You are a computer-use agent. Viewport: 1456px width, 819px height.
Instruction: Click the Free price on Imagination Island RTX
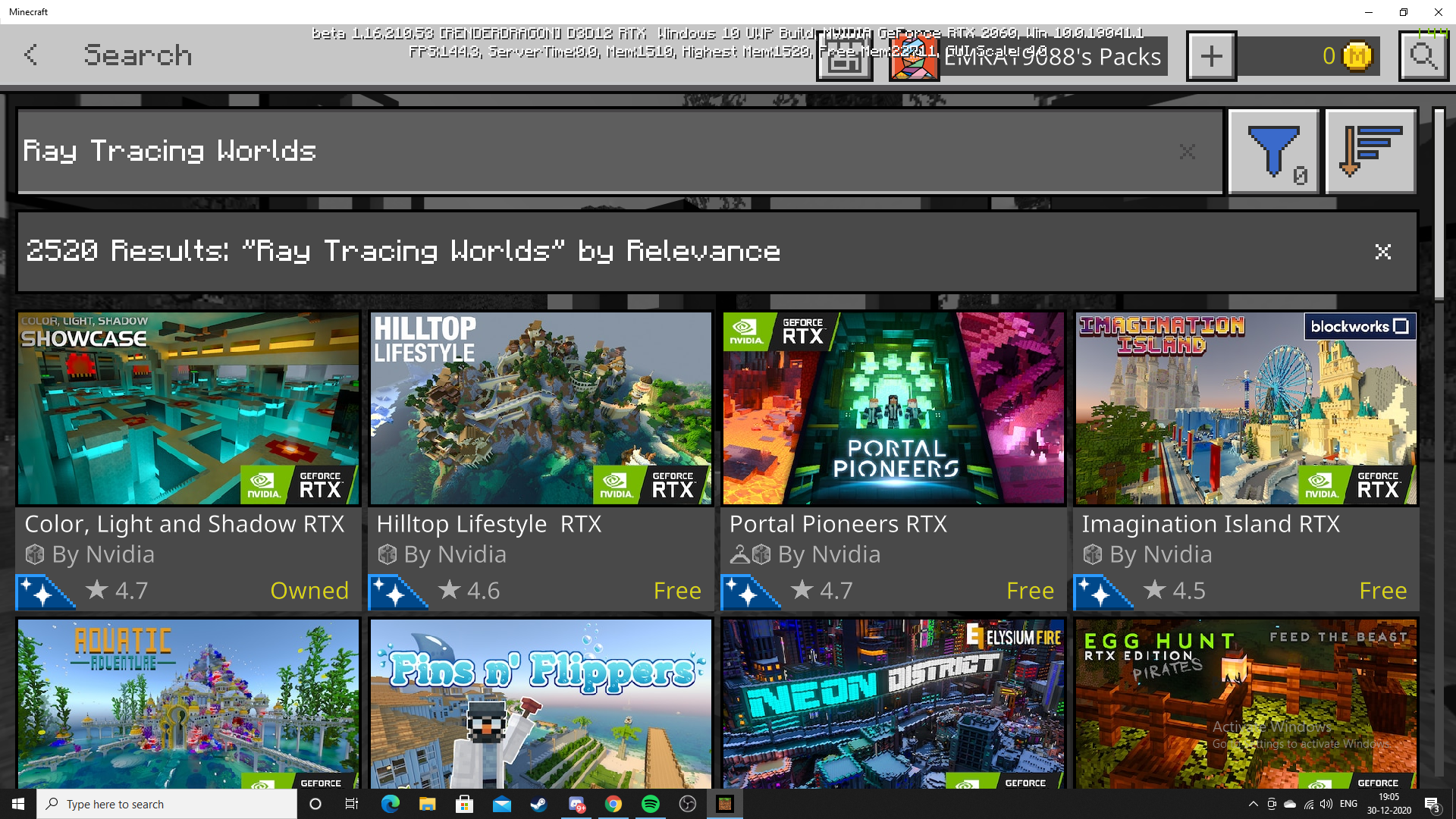pos(1382,591)
